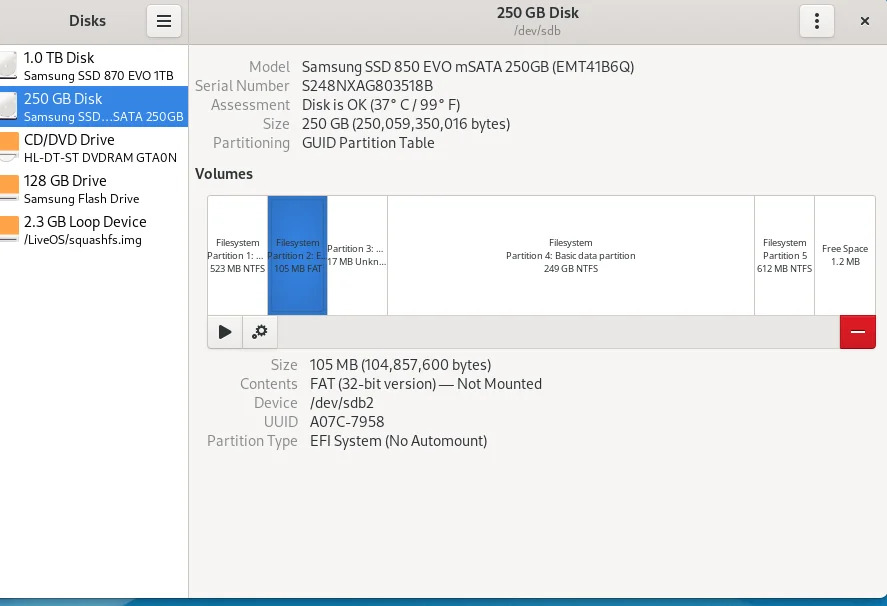Select the 1.0 TB Samsung SSD disk
This screenshot has height=606, width=887.
click(94, 65)
